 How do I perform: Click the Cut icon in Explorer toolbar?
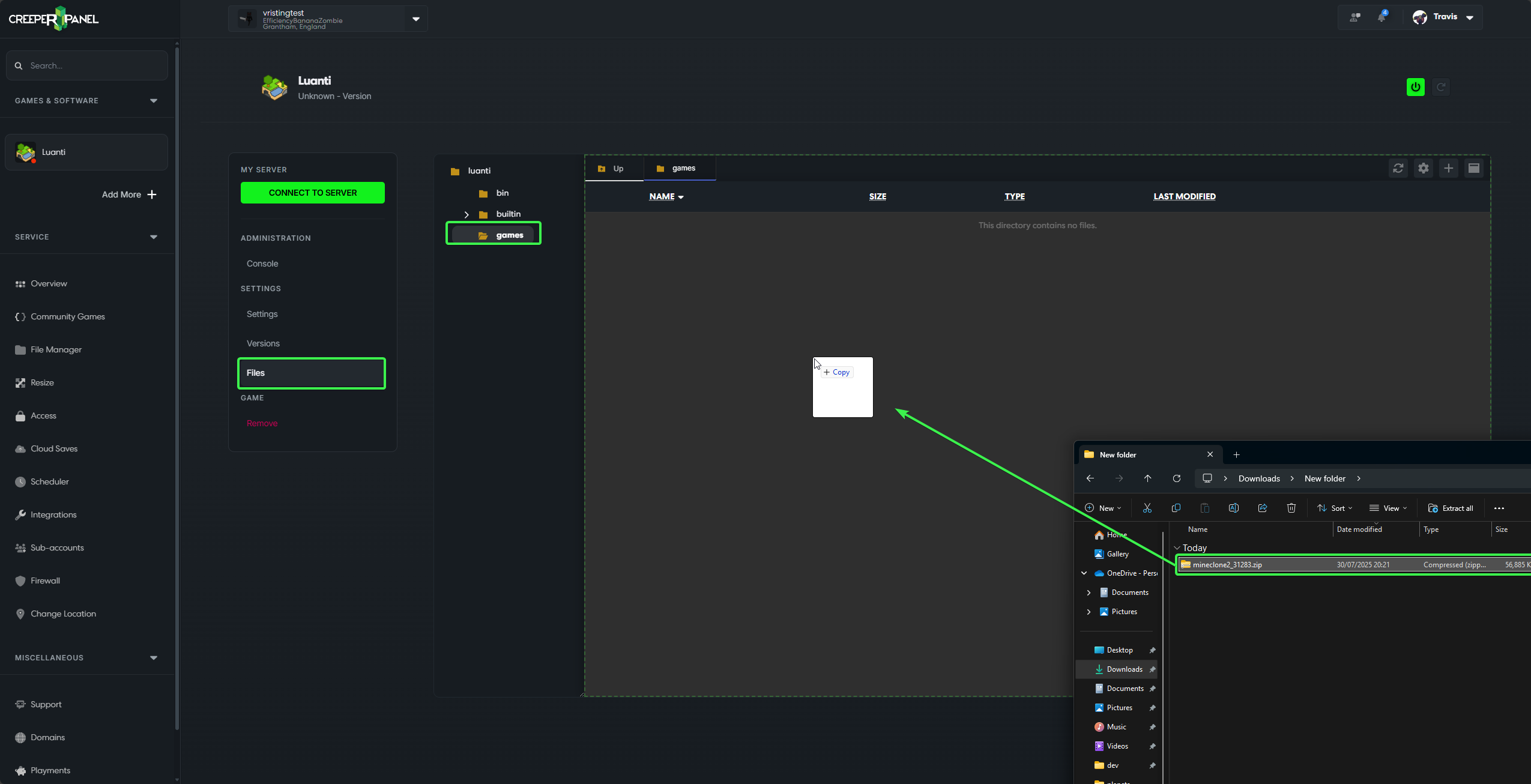pyautogui.click(x=1147, y=508)
